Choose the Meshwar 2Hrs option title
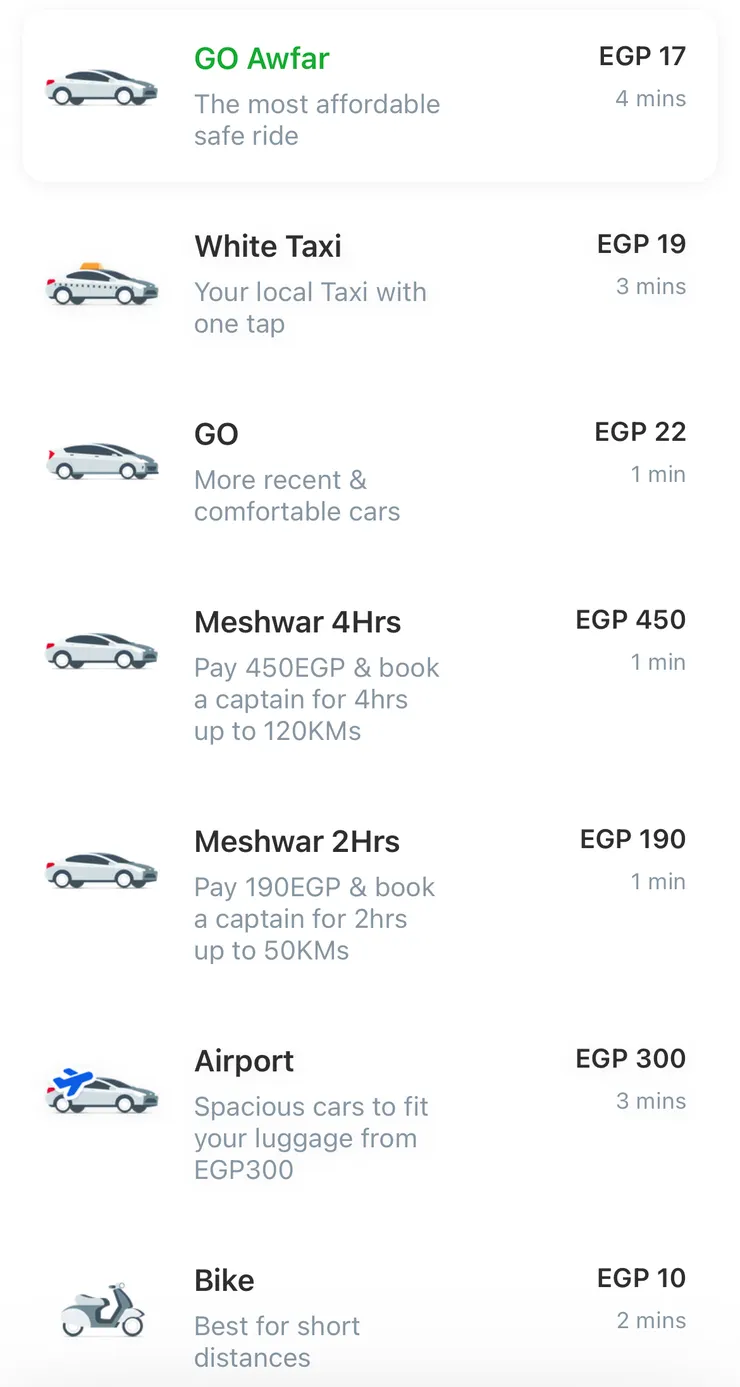Image resolution: width=740 pixels, height=1387 pixels. pos(297,842)
